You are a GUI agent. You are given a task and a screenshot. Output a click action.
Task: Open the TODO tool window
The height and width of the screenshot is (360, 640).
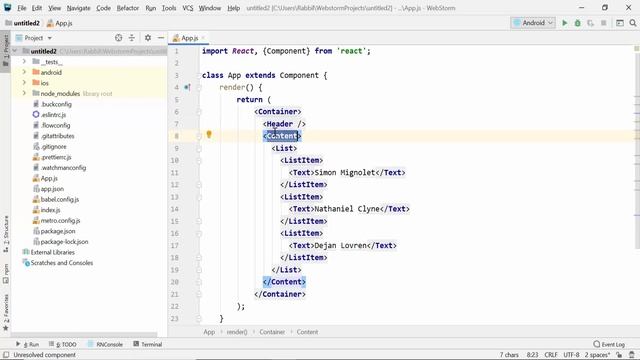click(62, 344)
